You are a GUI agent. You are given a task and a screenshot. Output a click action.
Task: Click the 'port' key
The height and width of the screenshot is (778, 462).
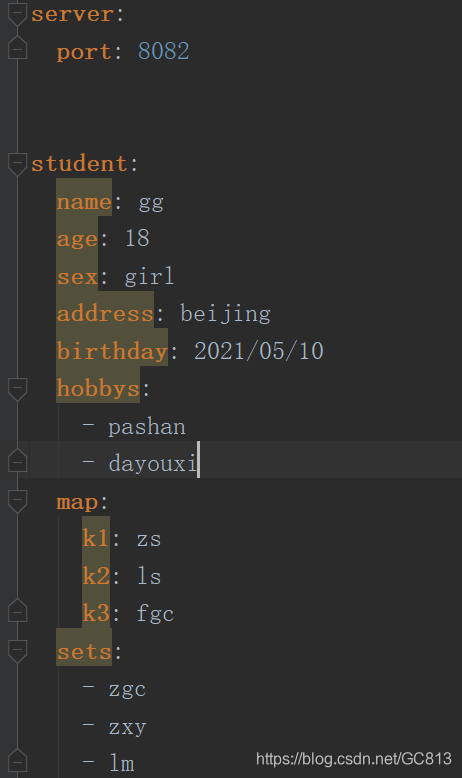(x=84, y=52)
